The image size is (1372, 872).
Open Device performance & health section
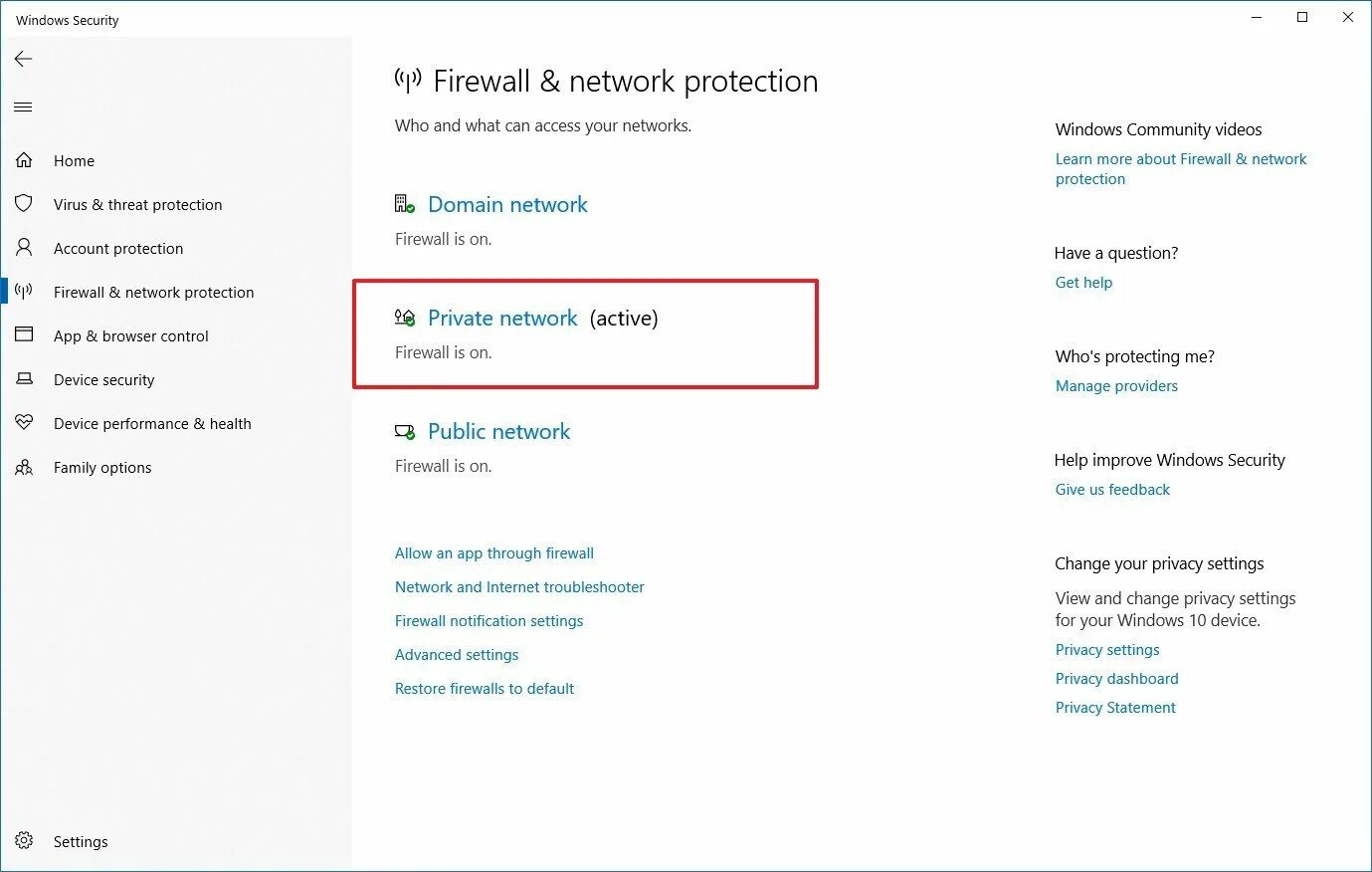pyautogui.click(x=152, y=423)
